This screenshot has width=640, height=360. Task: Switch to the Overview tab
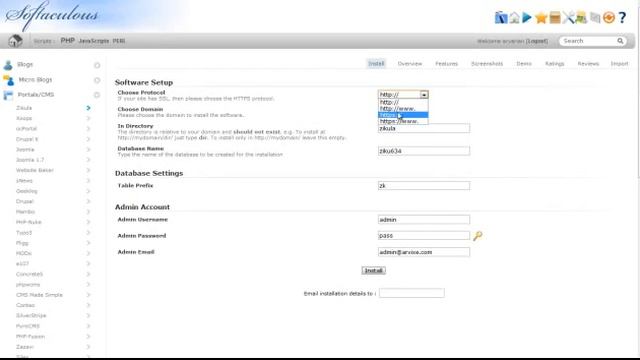(410, 64)
